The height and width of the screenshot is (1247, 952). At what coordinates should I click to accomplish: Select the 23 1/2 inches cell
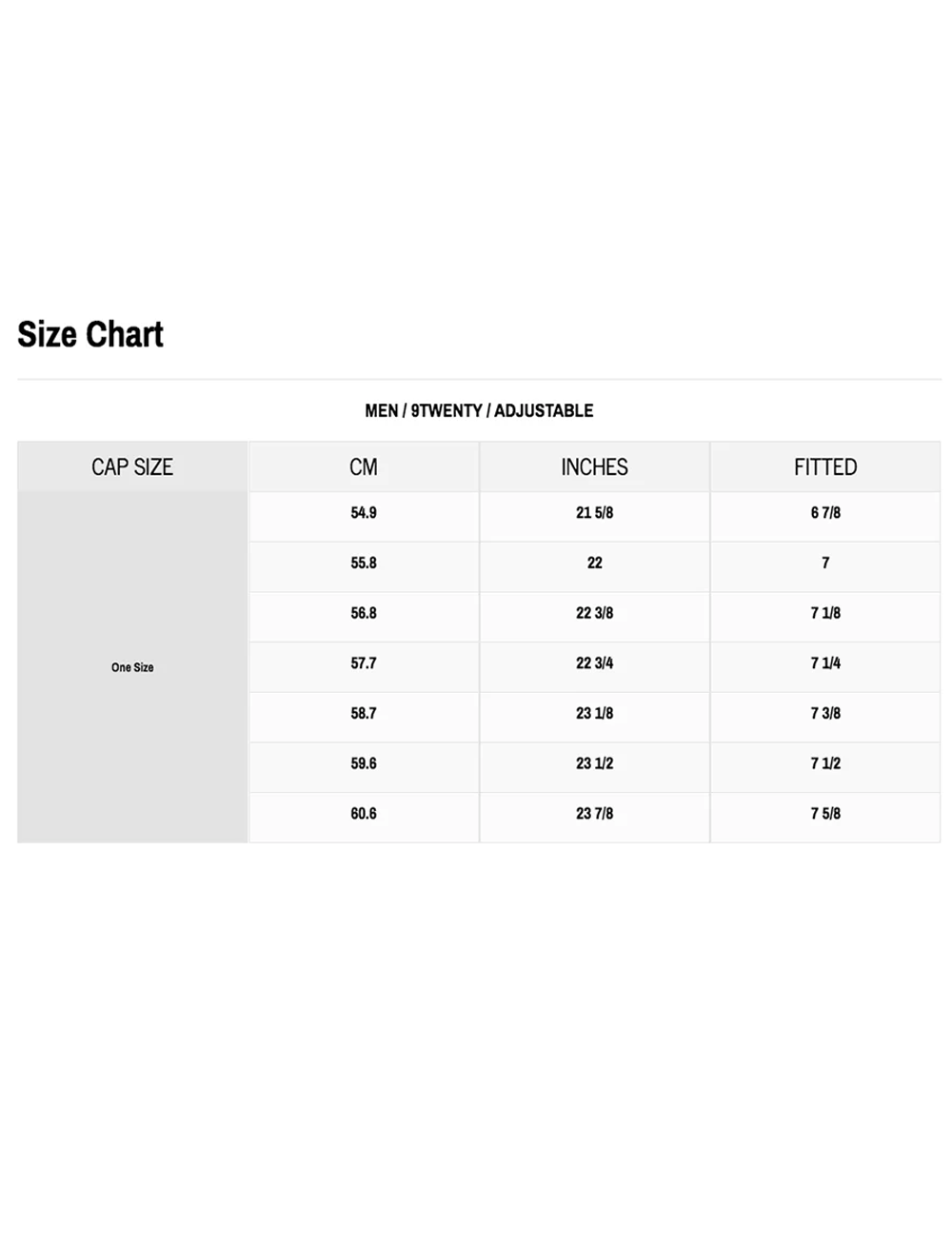coord(594,763)
